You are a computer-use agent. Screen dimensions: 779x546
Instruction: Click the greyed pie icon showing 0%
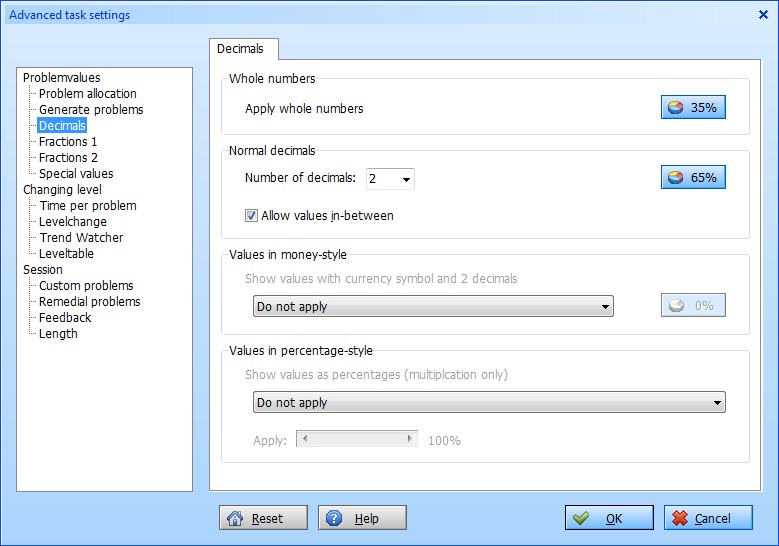(x=676, y=305)
